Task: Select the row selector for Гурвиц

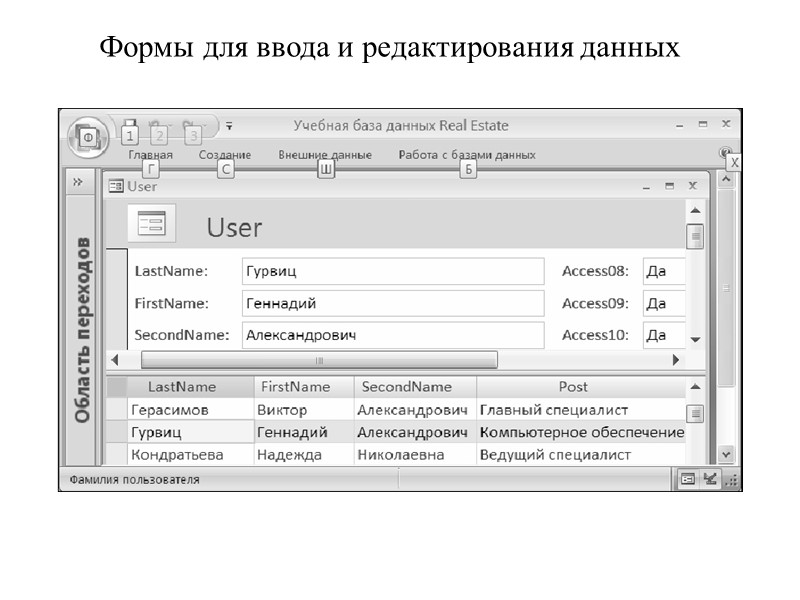Action: [x=117, y=432]
